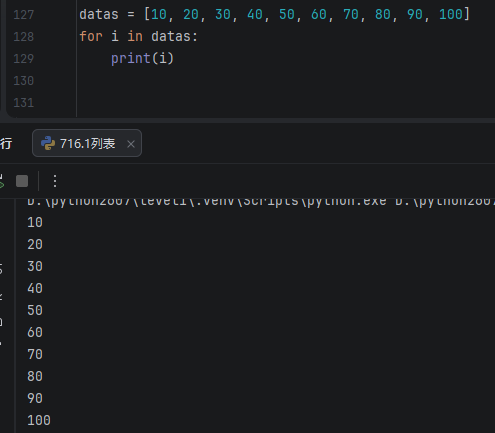Click line number 129 in the gutter

tap(24, 59)
